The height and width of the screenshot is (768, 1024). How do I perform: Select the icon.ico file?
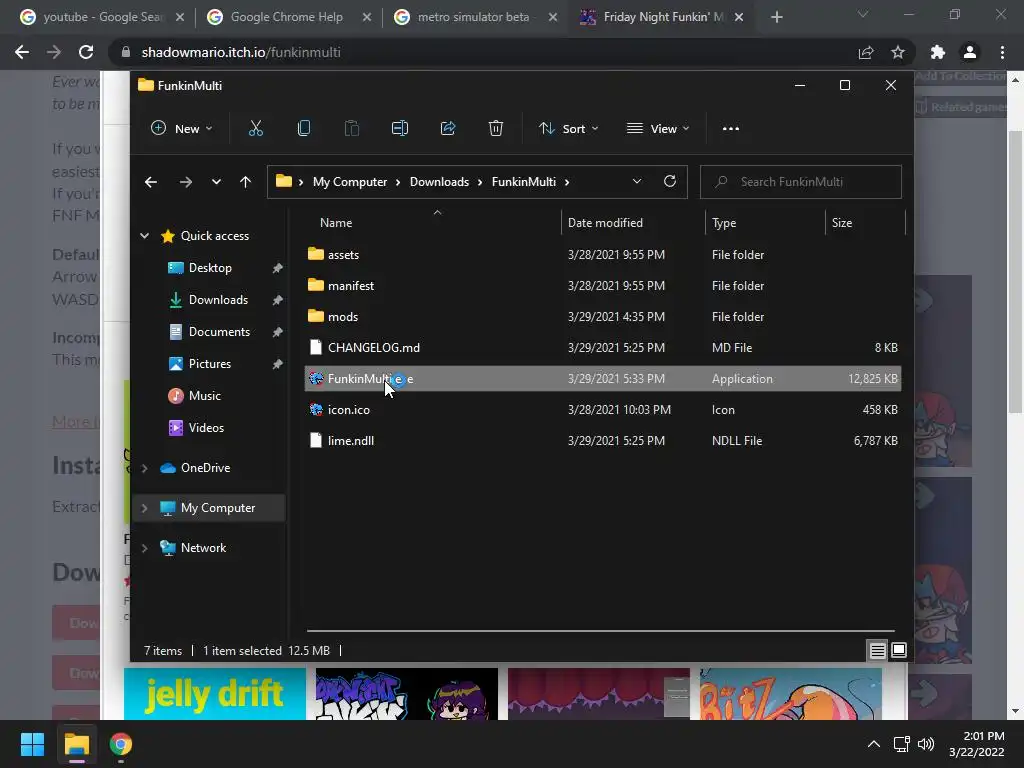coord(603,409)
